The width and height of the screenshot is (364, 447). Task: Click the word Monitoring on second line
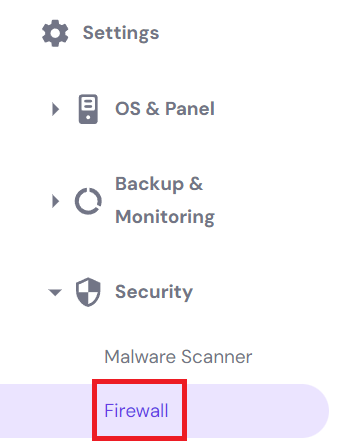(165, 217)
